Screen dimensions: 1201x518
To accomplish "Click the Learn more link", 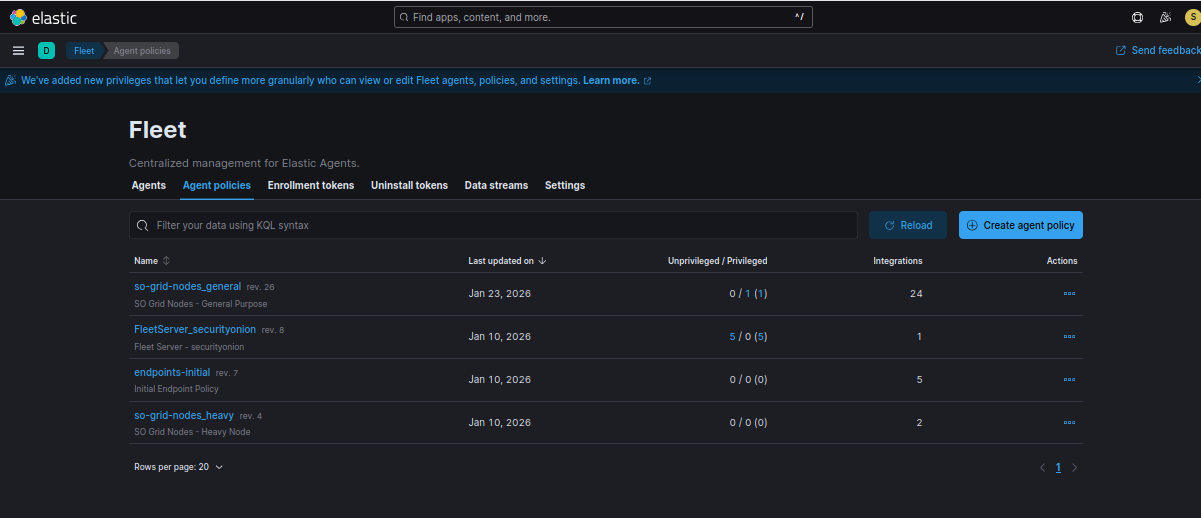I will (611, 81).
